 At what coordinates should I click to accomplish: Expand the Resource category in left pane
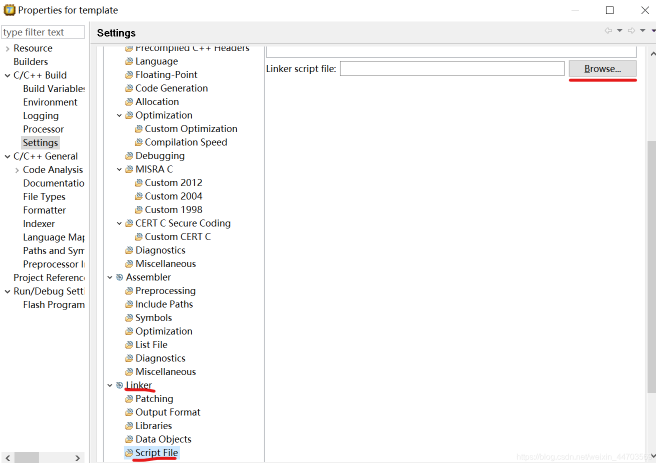pyautogui.click(x=7, y=48)
